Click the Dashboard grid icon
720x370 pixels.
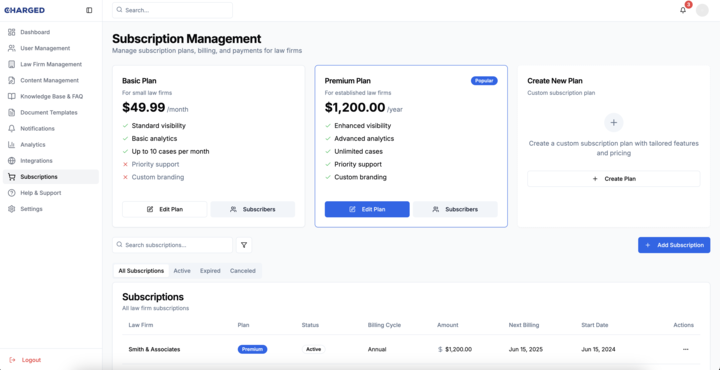[11, 32]
